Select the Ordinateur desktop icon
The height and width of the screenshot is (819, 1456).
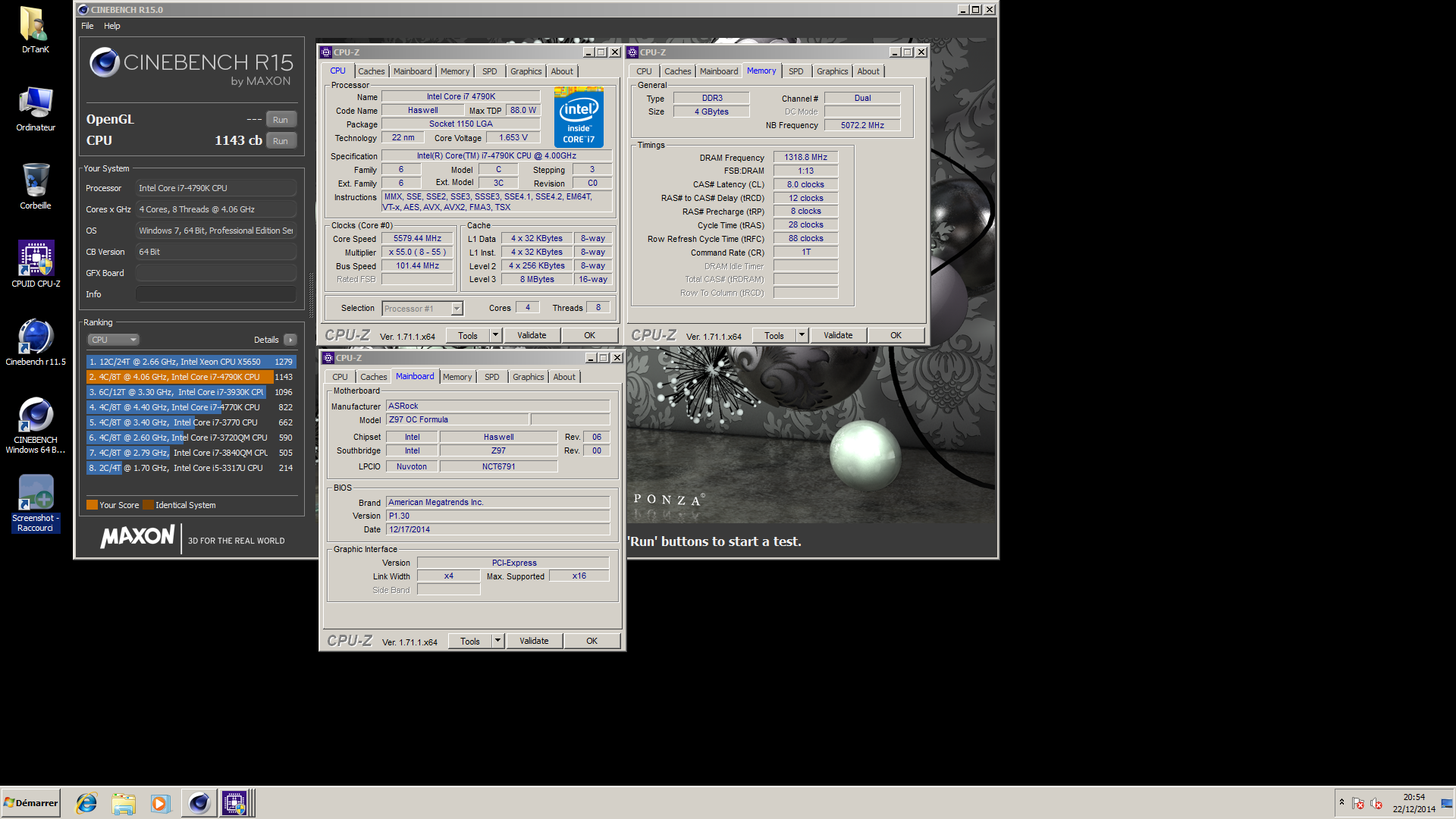pos(36,108)
